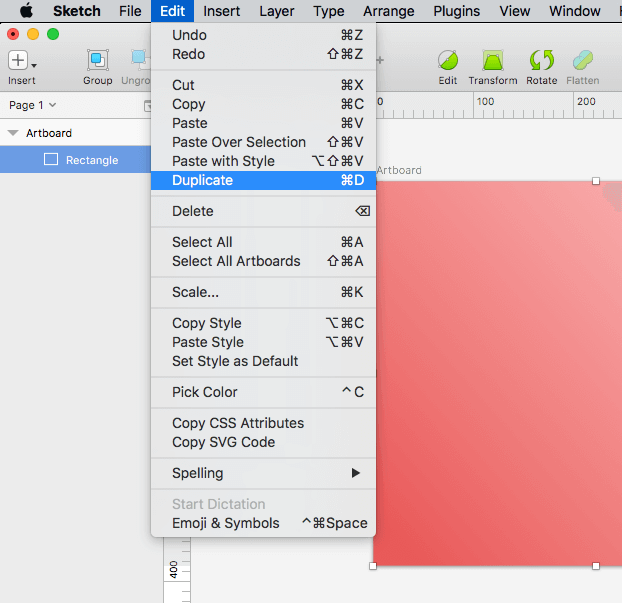
Task: Click the Insert plus toolbar icon
Action: (18, 60)
